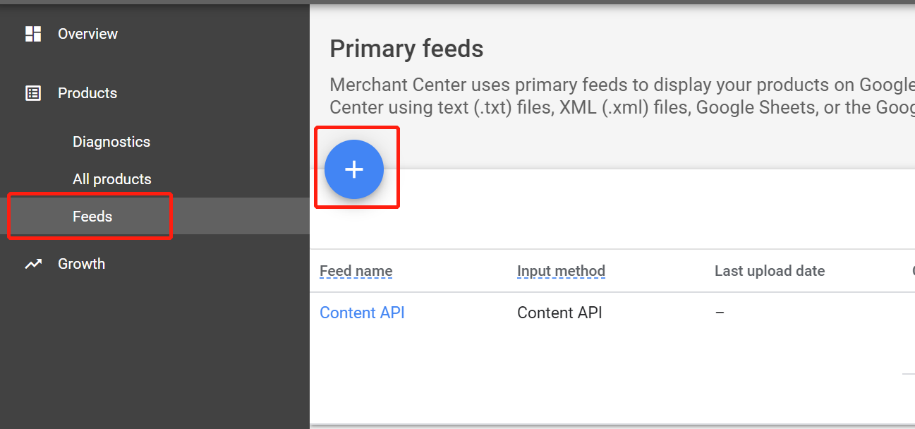Click the Growth trend arrow icon

33,264
